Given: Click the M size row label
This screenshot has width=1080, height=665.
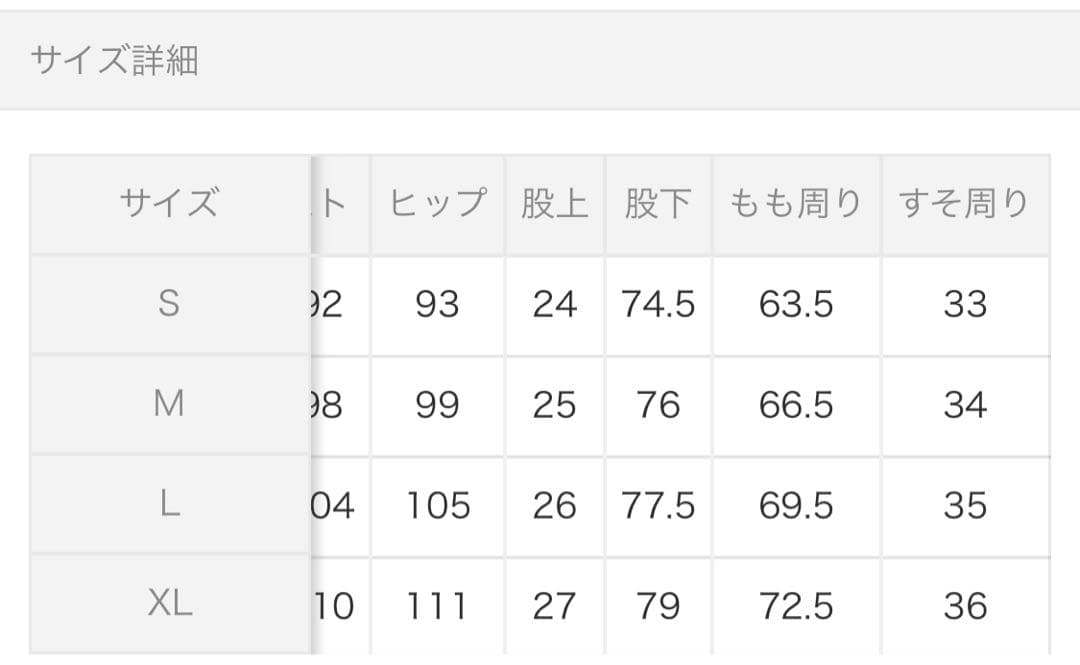Looking at the screenshot, I should point(169,404).
